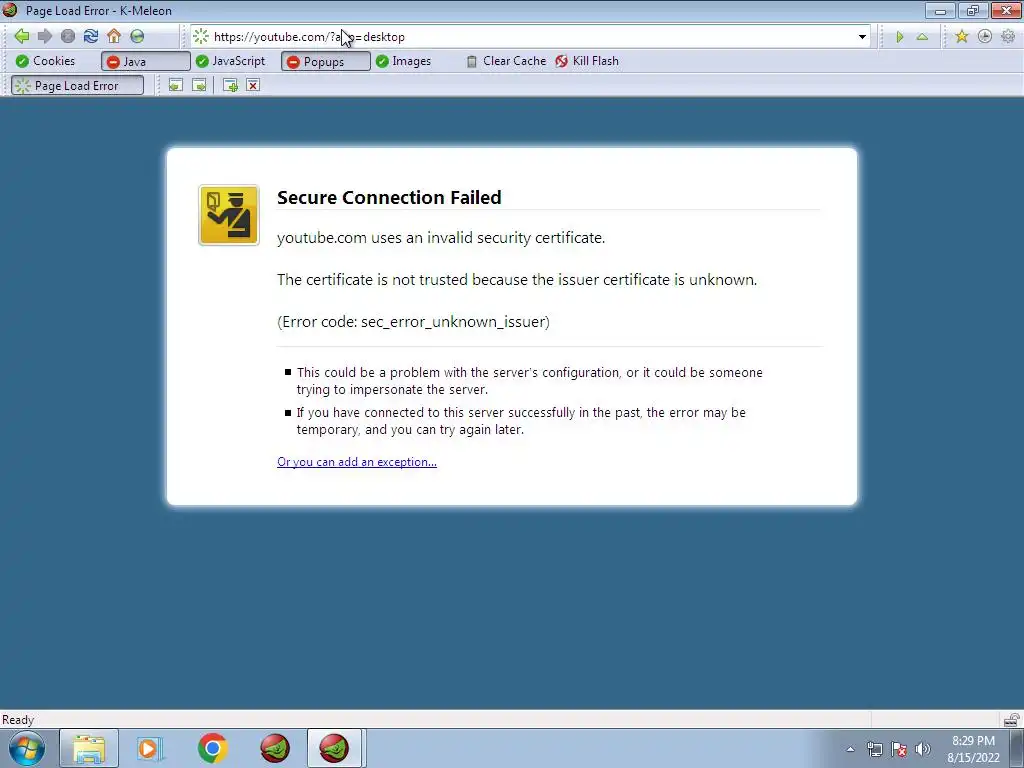Show hidden system tray icons
This screenshot has width=1024, height=768.
point(850,749)
